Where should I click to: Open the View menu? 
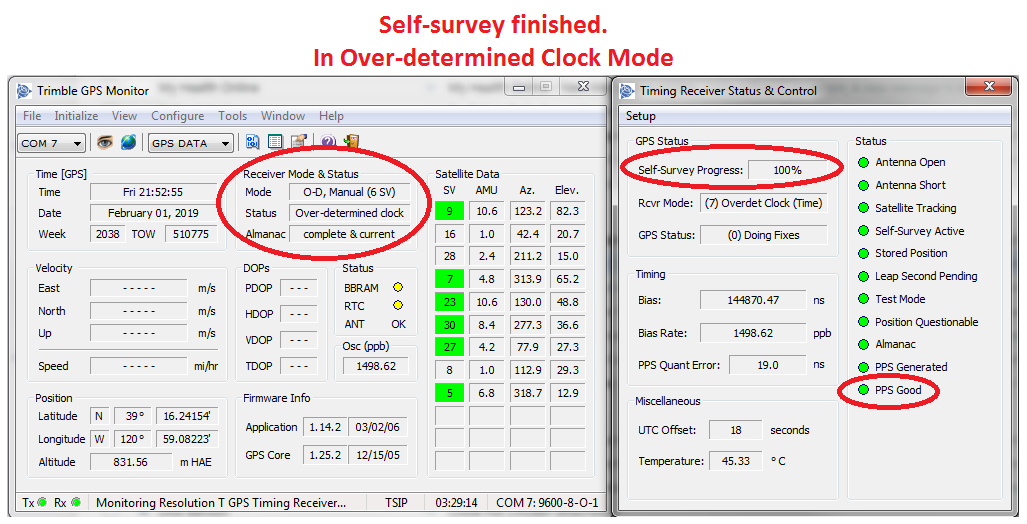click(124, 116)
